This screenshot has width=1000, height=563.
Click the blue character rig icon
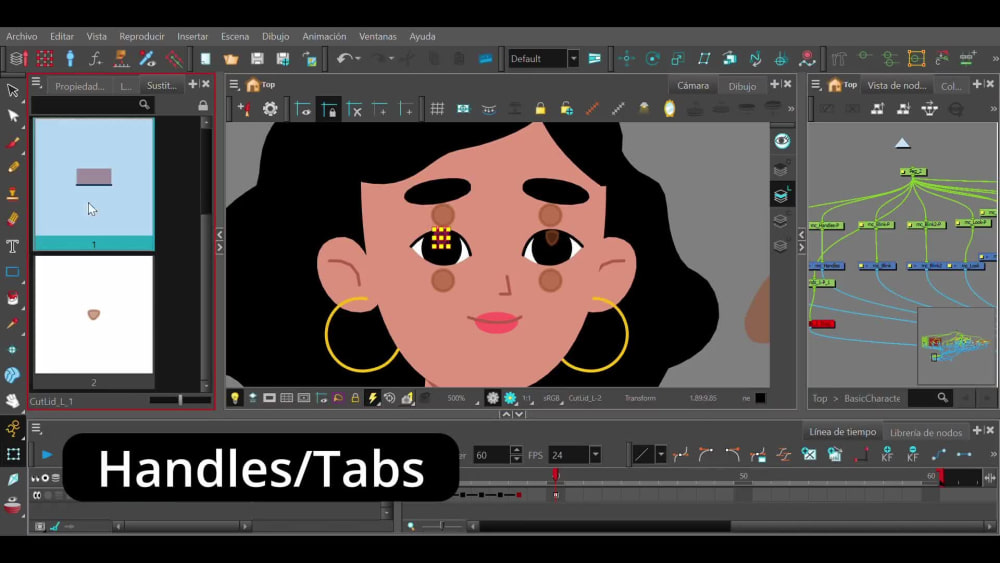pos(70,59)
